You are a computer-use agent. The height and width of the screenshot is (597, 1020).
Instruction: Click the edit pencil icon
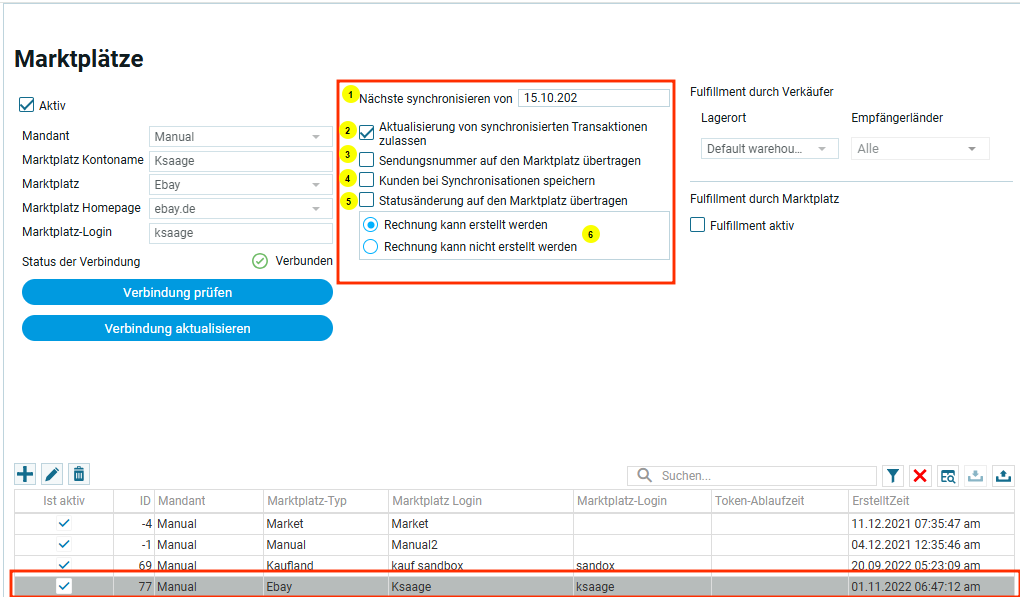click(52, 475)
